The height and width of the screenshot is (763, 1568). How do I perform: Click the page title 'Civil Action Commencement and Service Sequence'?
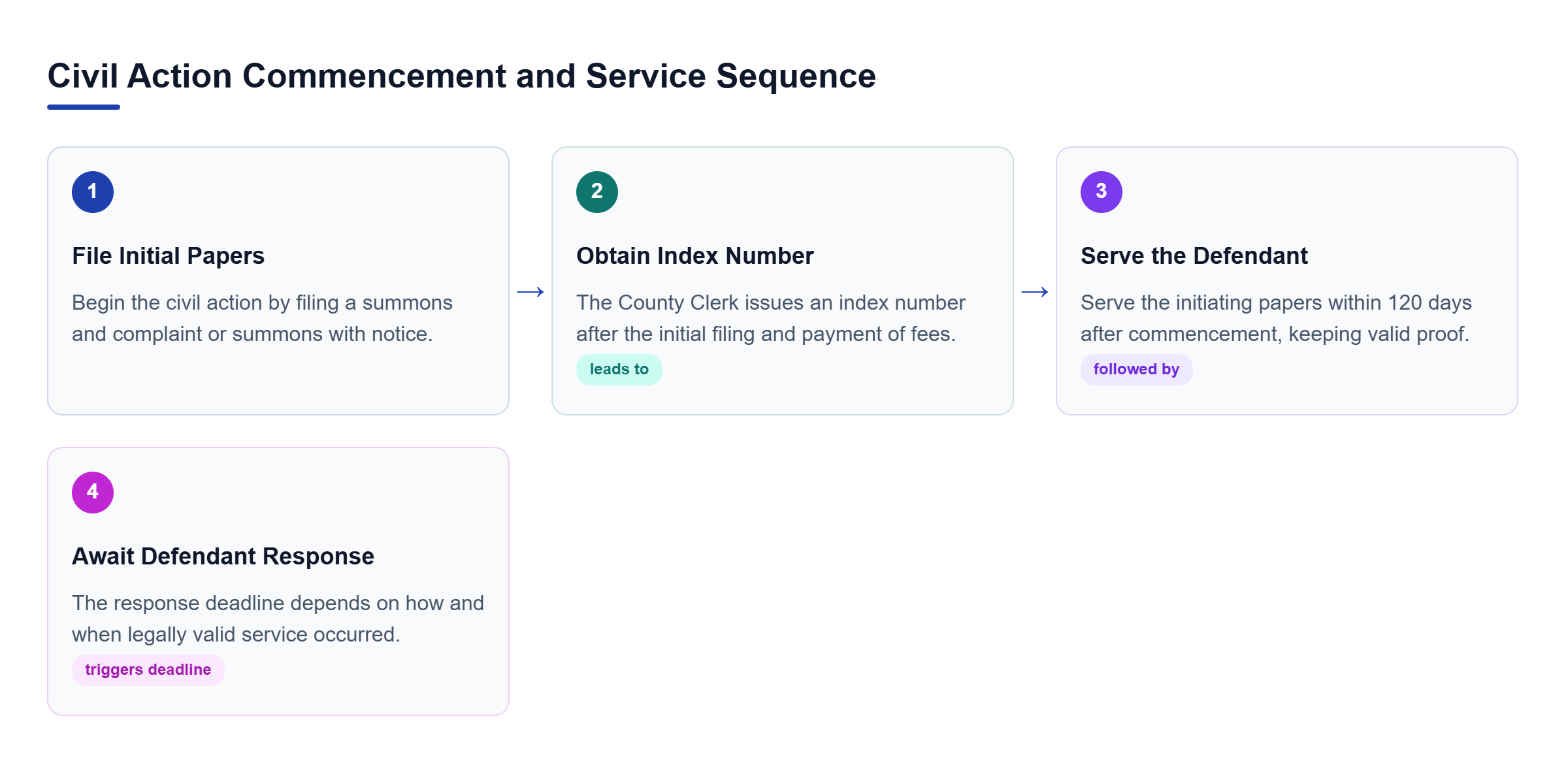click(x=462, y=76)
